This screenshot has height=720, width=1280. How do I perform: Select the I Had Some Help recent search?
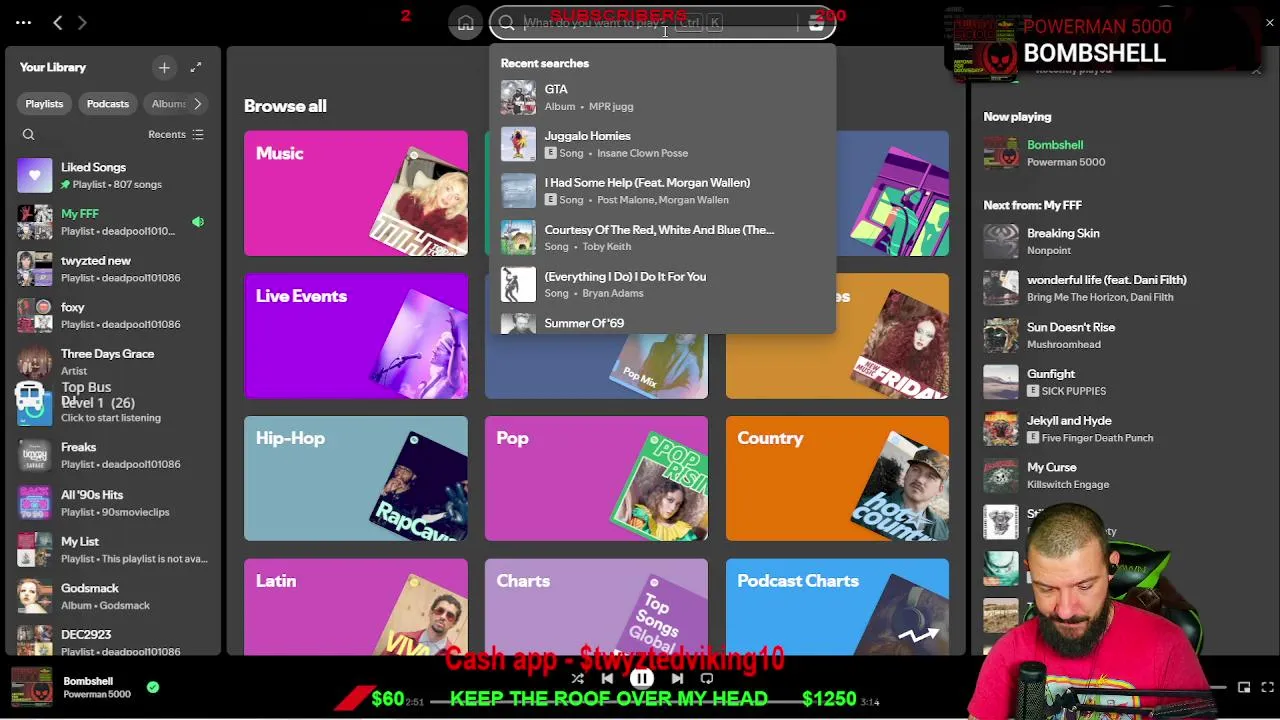tap(662, 191)
